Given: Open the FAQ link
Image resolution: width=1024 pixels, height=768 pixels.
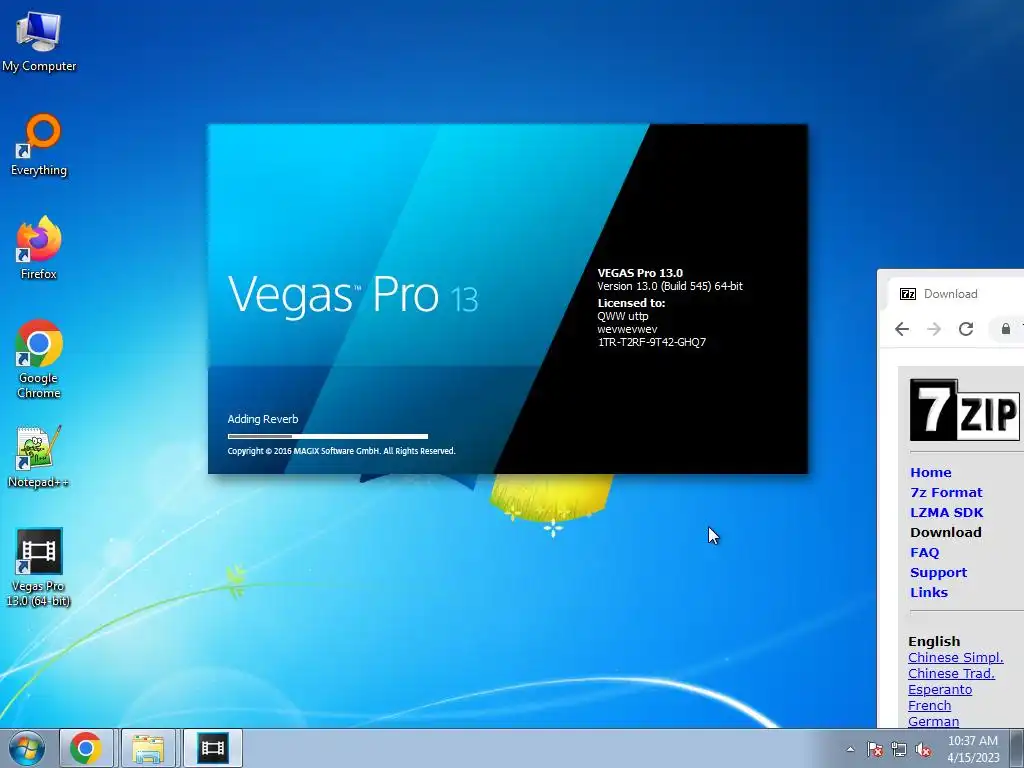Looking at the screenshot, I should coord(925,552).
